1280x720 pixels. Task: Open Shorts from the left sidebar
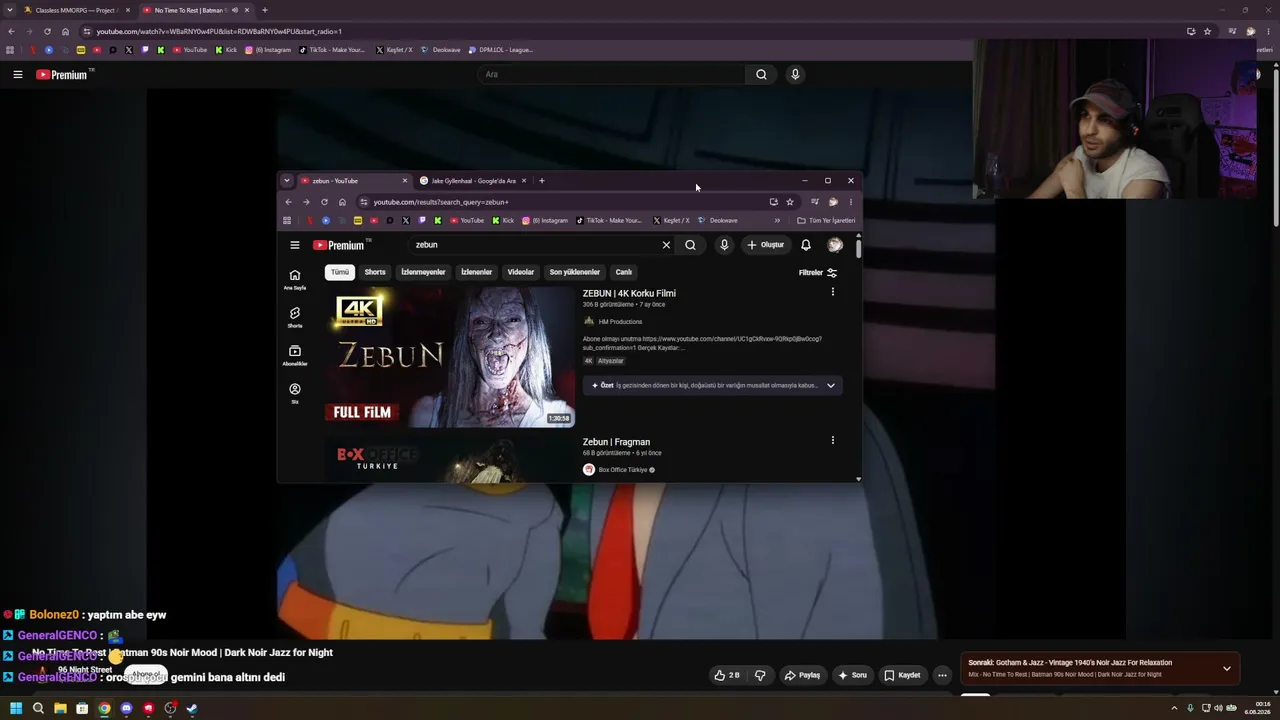(294, 317)
